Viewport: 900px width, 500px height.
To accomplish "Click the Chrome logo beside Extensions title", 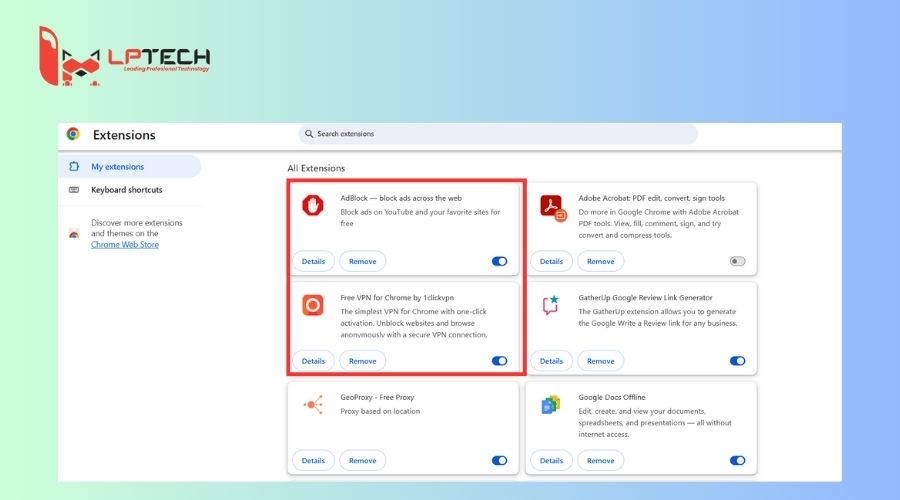I will pyautogui.click(x=73, y=134).
